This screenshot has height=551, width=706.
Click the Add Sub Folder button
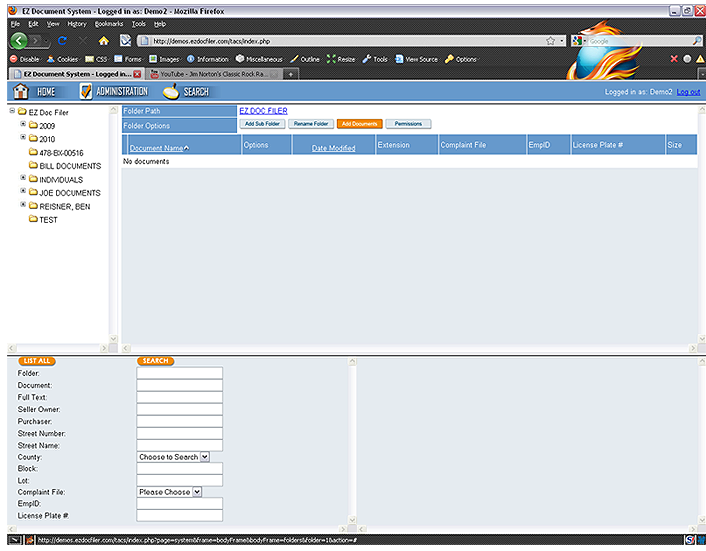262,124
